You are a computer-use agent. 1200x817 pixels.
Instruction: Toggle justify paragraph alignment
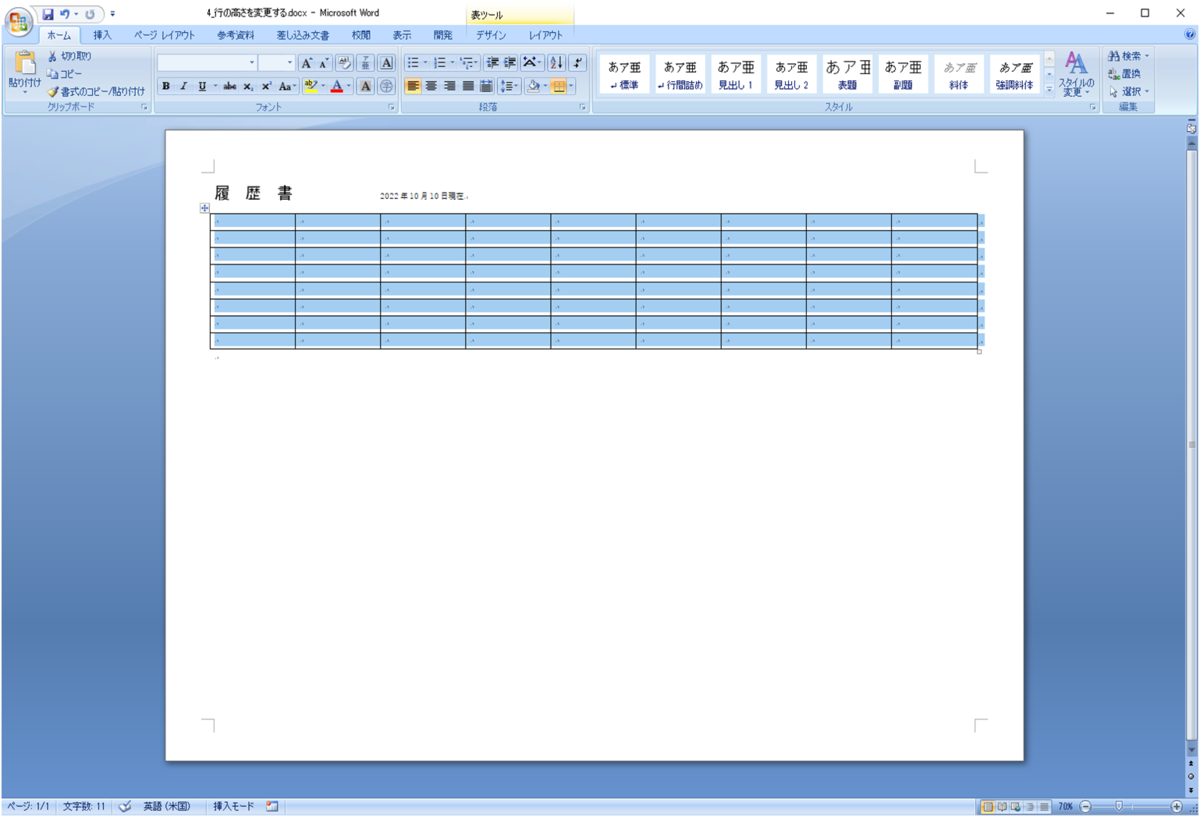coord(467,86)
